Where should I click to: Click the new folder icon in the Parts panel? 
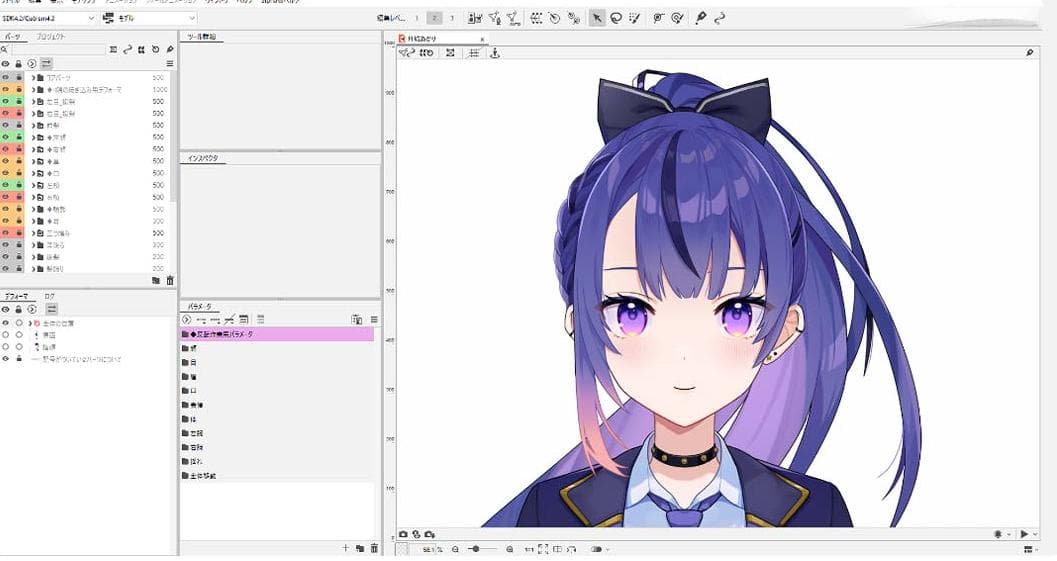click(156, 280)
